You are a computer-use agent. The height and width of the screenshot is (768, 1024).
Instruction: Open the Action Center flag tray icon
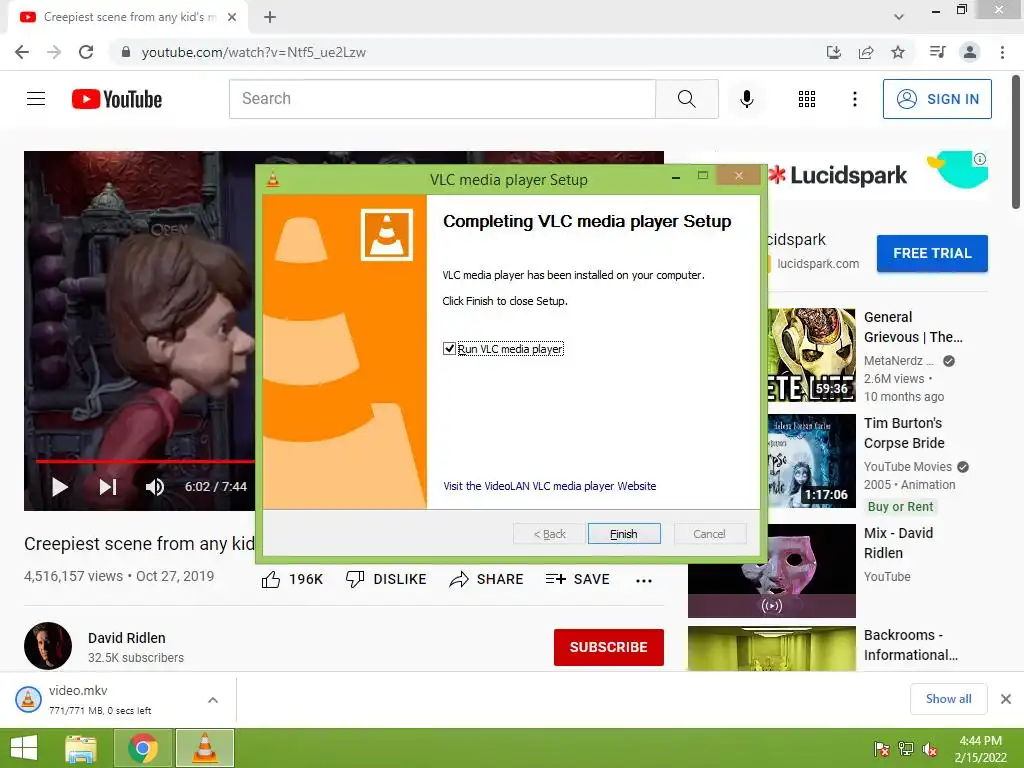pos(882,749)
